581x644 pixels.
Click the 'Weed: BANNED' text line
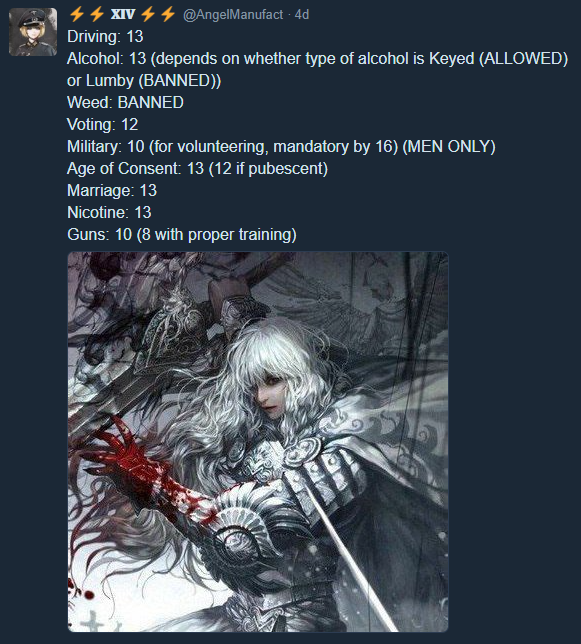click(125, 103)
